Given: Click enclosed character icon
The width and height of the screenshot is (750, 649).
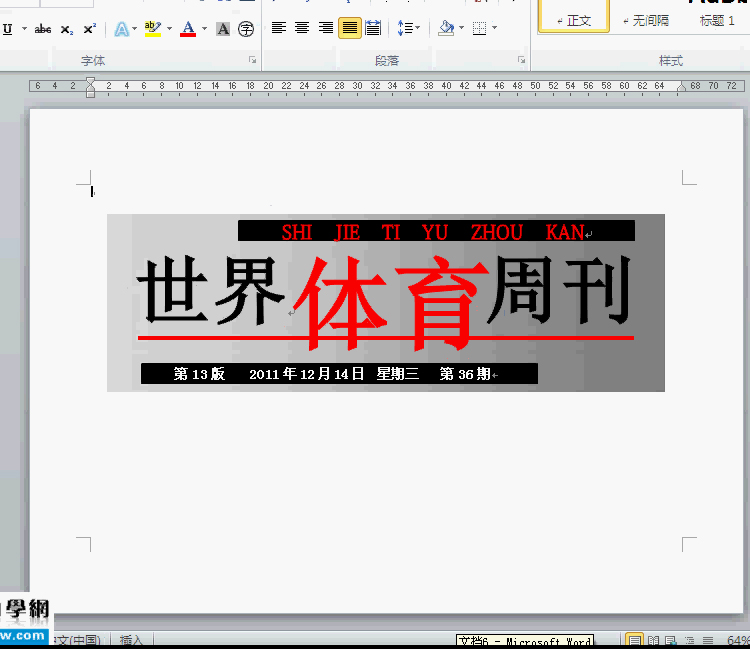Looking at the screenshot, I should coord(246,29).
